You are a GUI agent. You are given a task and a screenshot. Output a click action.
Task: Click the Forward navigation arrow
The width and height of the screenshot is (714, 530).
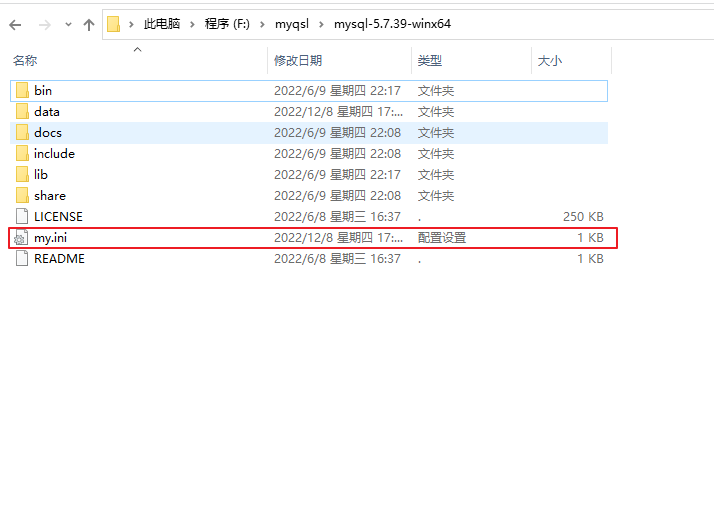45,25
